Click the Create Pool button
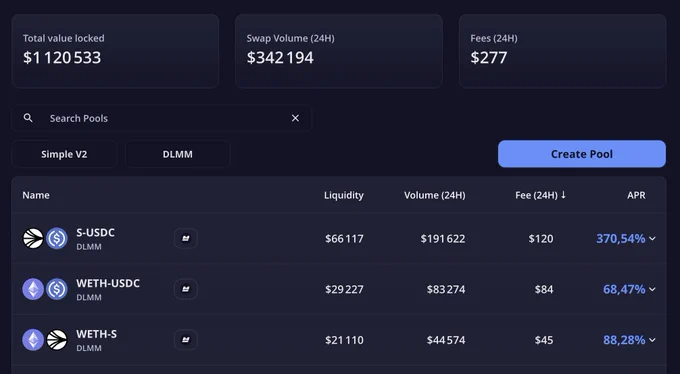680x374 pixels. tap(582, 154)
